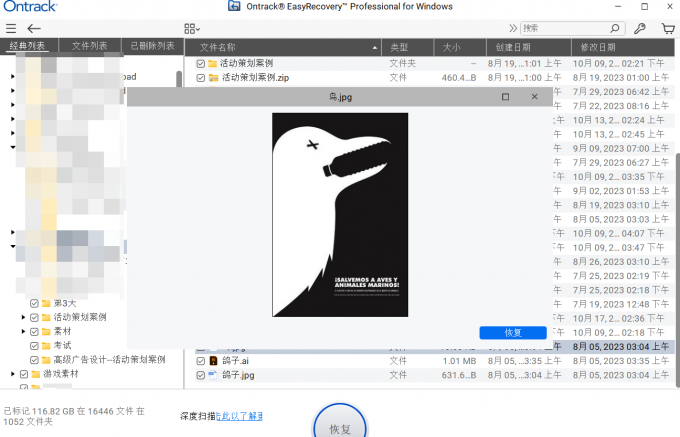Expand the 素材 tree node
The image size is (680, 437).
[23, 332]
